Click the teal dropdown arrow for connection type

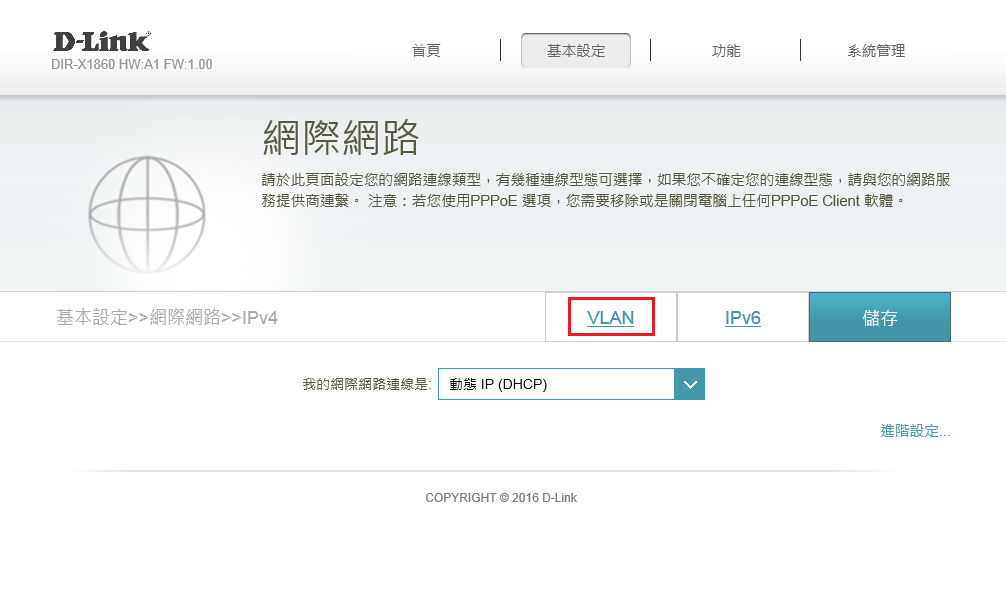(x=690, y=384)
